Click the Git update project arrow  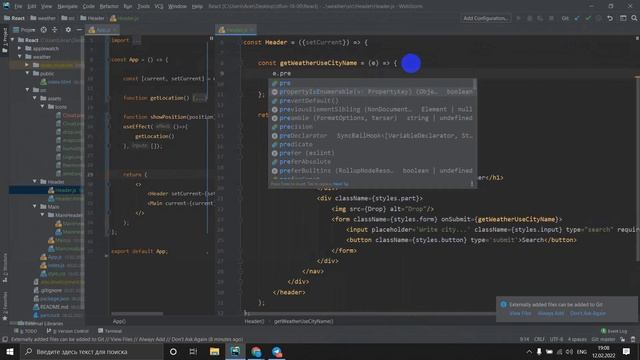pyautogui.click(x=577, y=18)
